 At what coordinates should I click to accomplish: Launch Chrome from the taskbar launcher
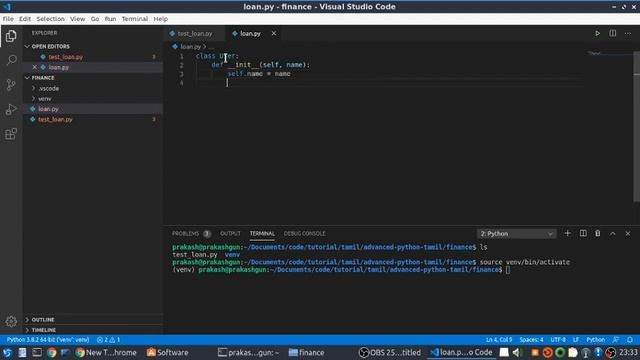point(51,353)
